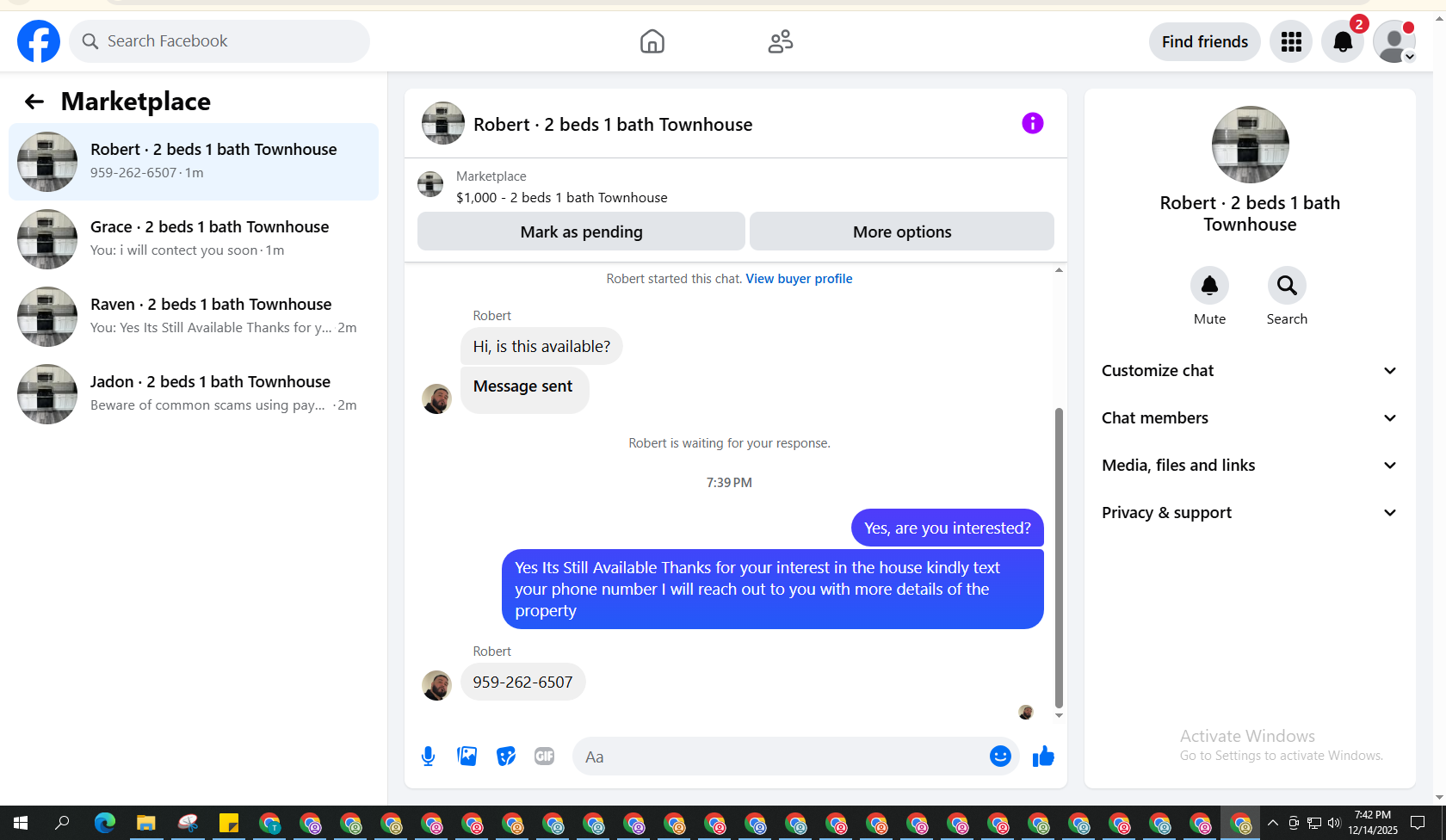This screenshot has width=1446, height=840.
Task: Click Robert's avatar beside phone number message
Action: pyautogui.click(x=436, y=686)
